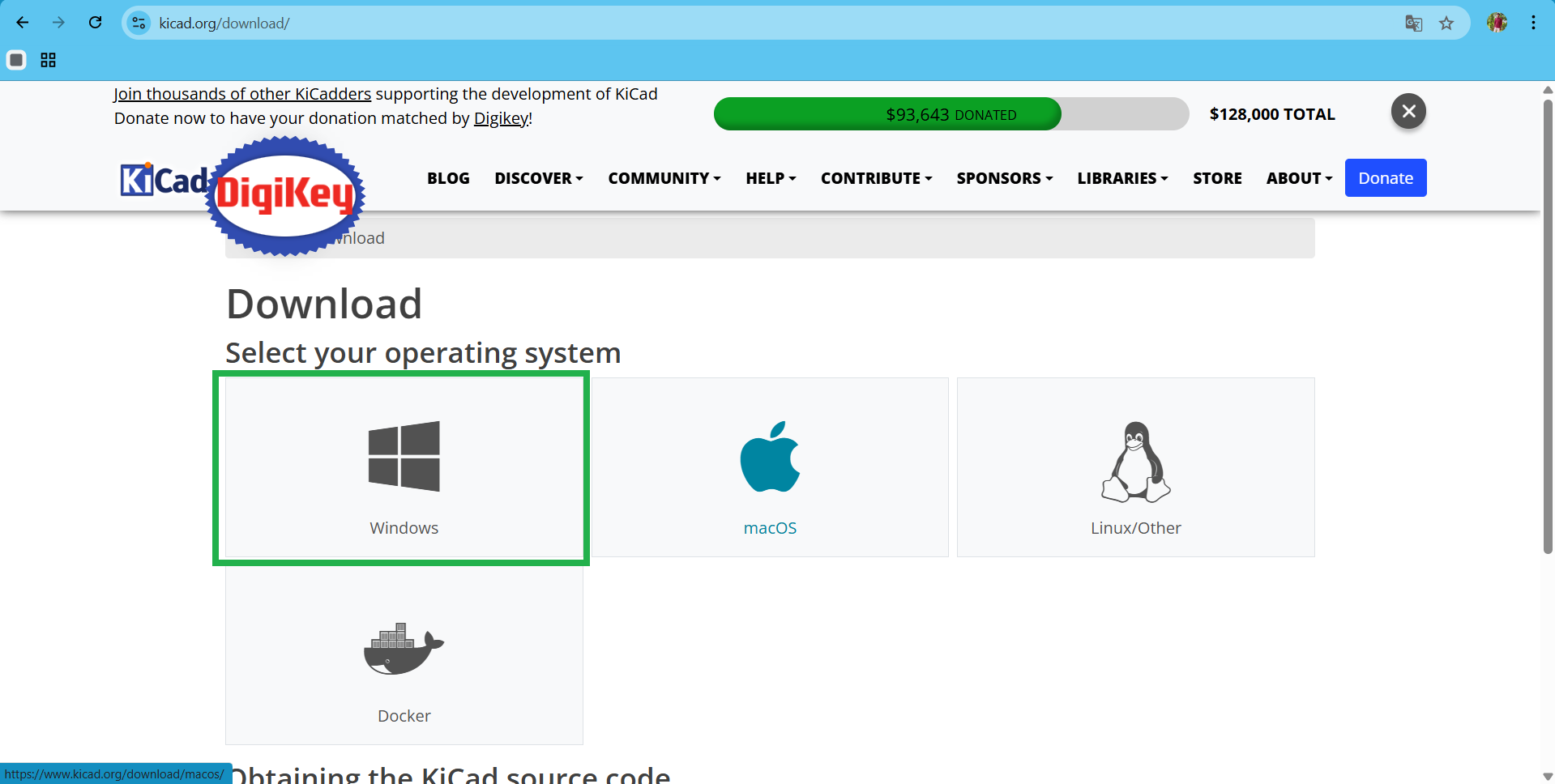Select the Windows logo icon

pos(404,456)
